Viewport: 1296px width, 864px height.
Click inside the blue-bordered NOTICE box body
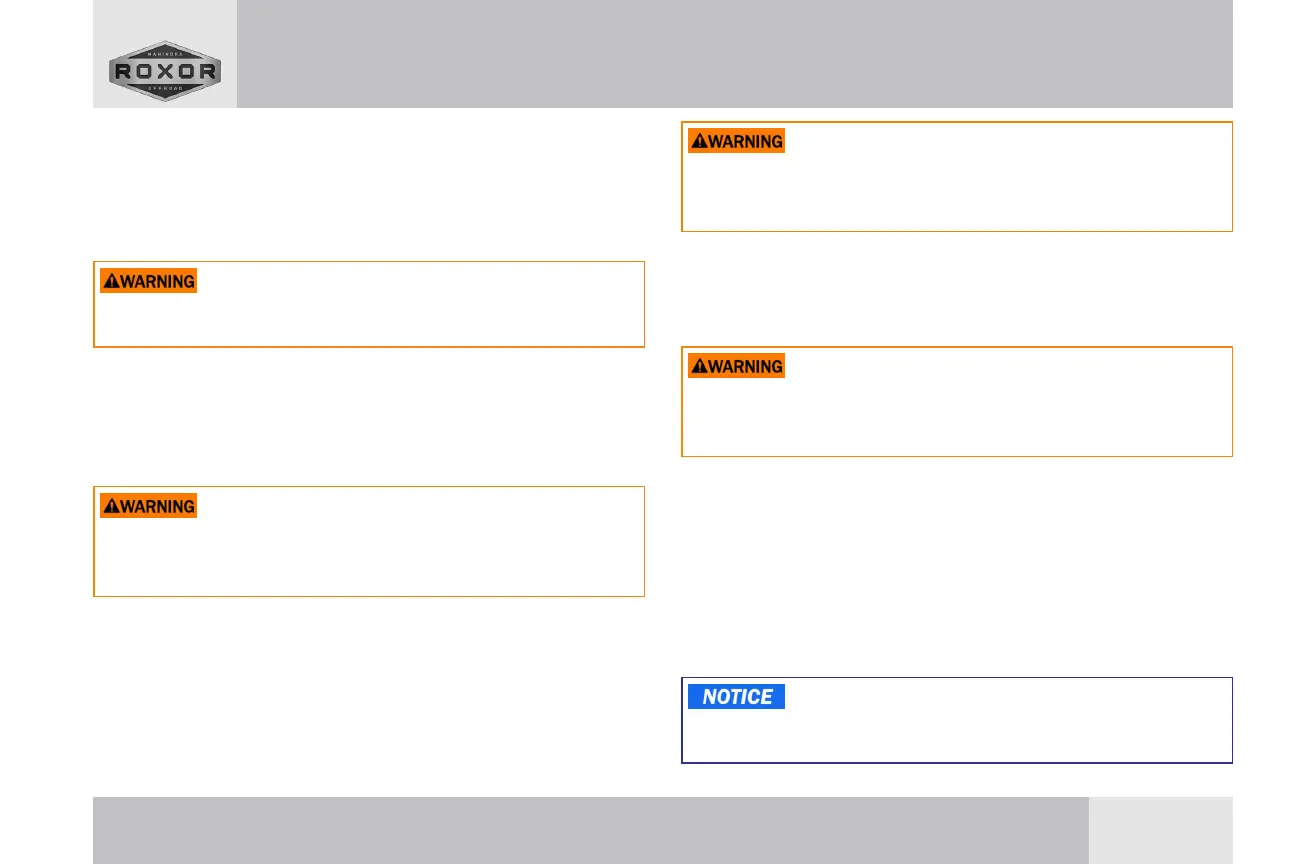[957, 735]
